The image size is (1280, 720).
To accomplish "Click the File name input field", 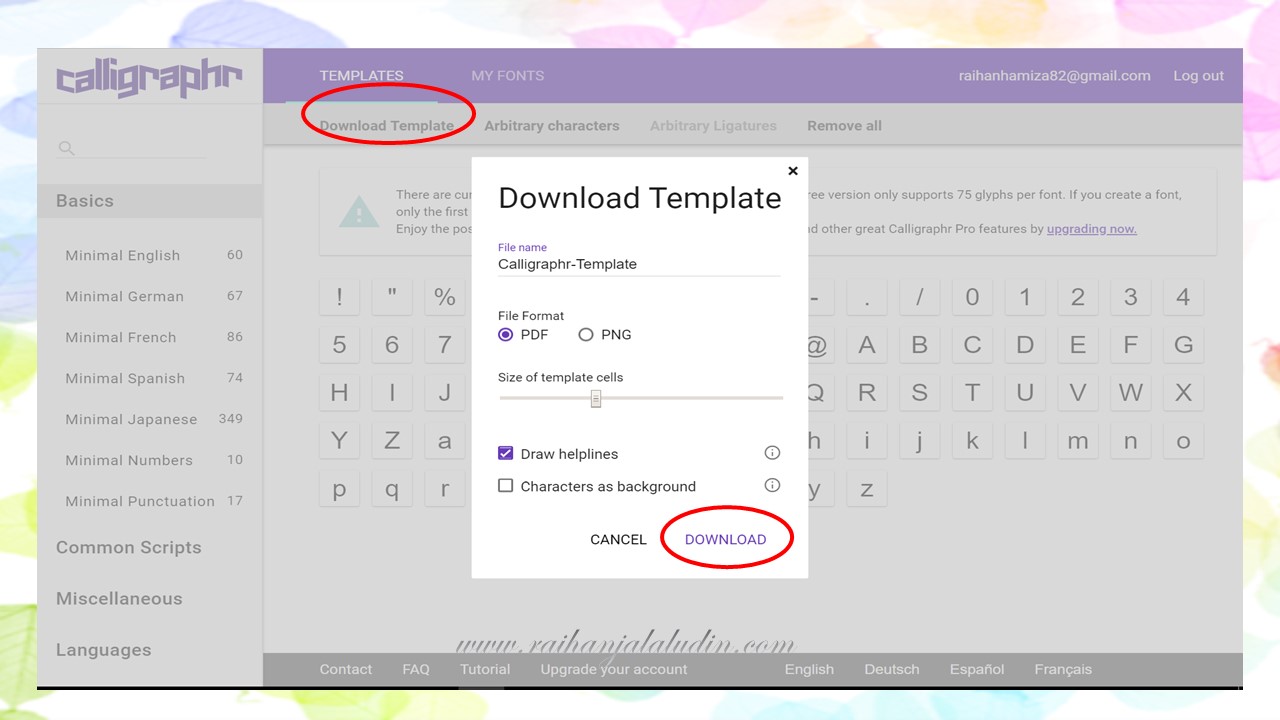I will pos(640,264).
